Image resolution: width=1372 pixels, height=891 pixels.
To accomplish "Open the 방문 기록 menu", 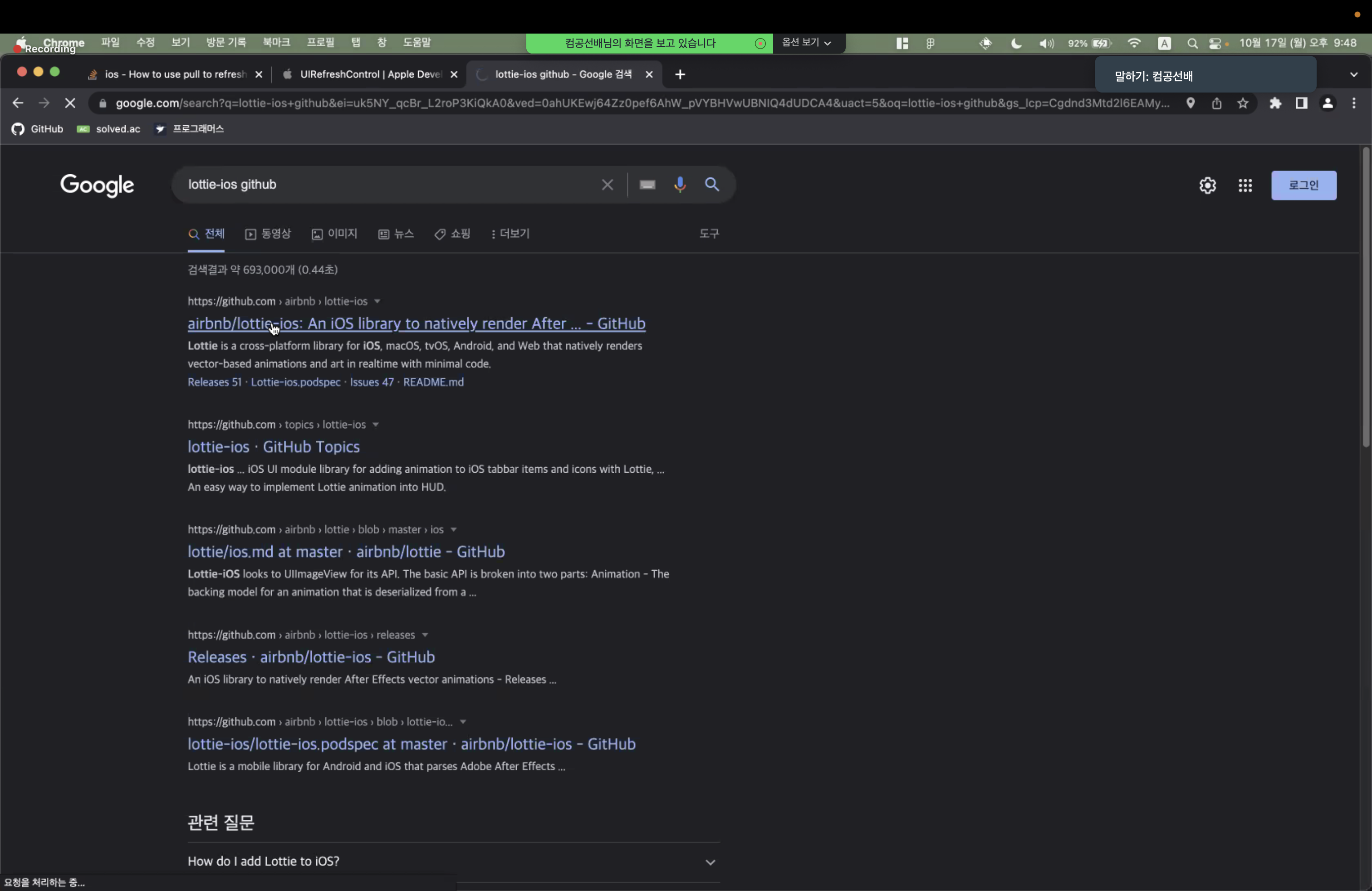I will pyautogui.click(x=226, y=43).
